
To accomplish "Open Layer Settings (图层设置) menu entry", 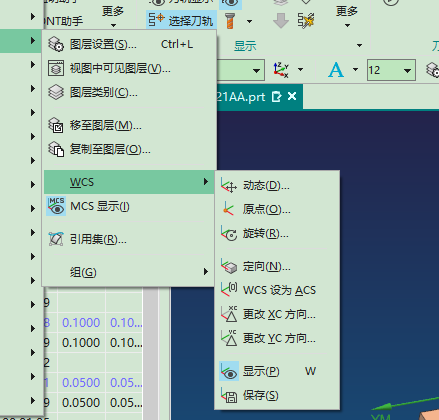I will pos(129,44).
